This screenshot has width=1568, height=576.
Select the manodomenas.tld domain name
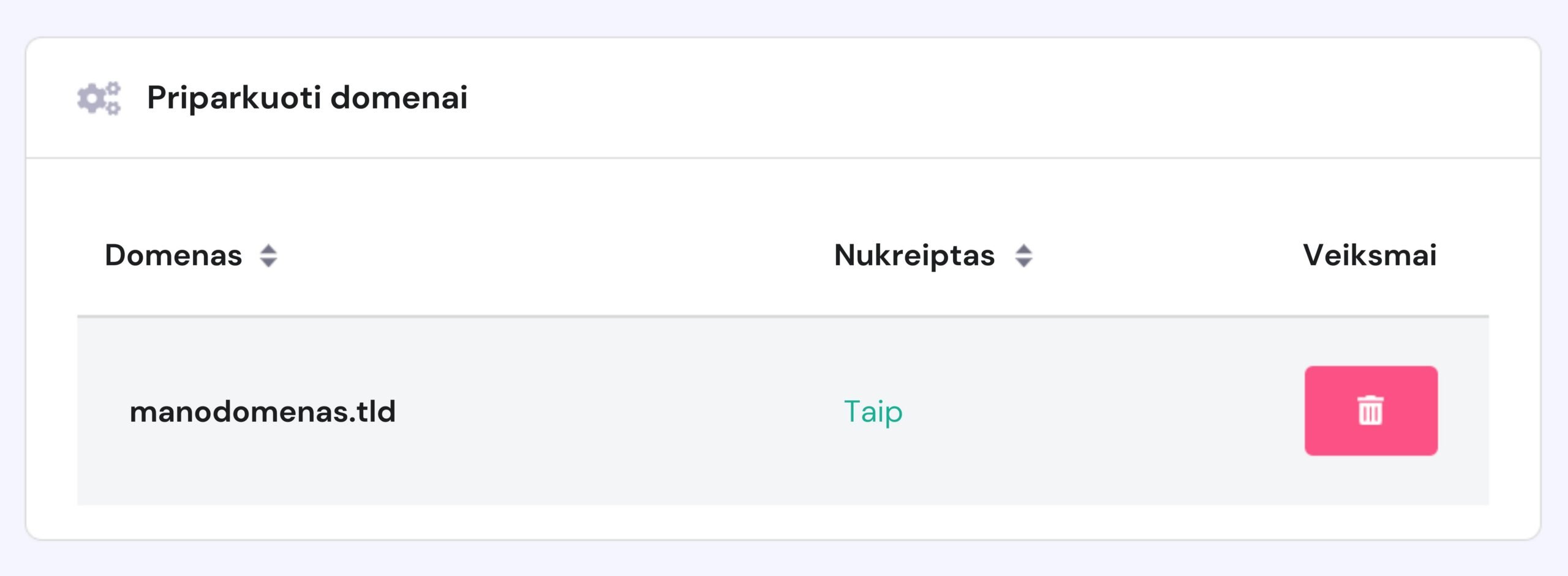(x=263, y=411)
